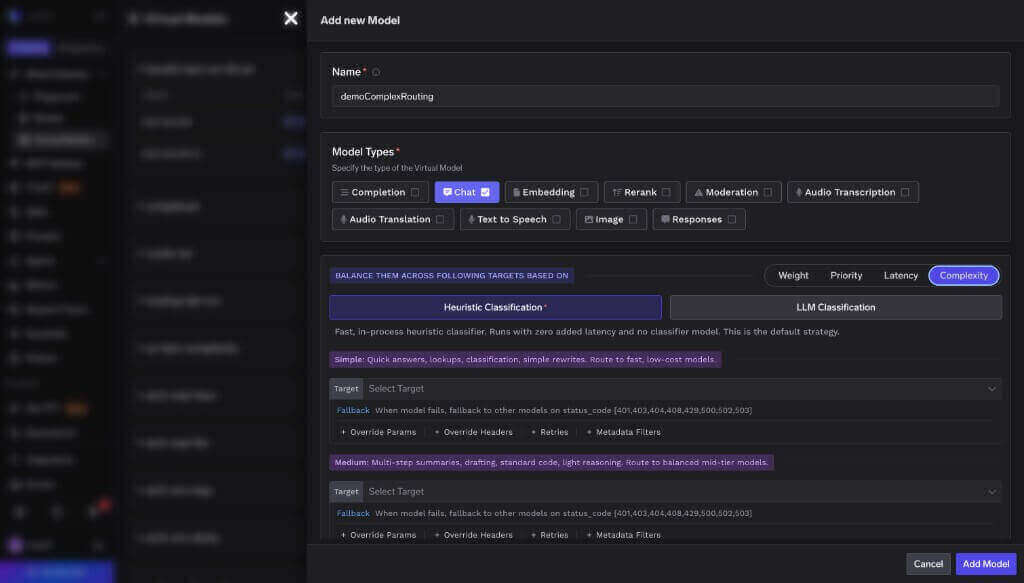Cancel adding the new model
1024x583 pixels.
928,564
